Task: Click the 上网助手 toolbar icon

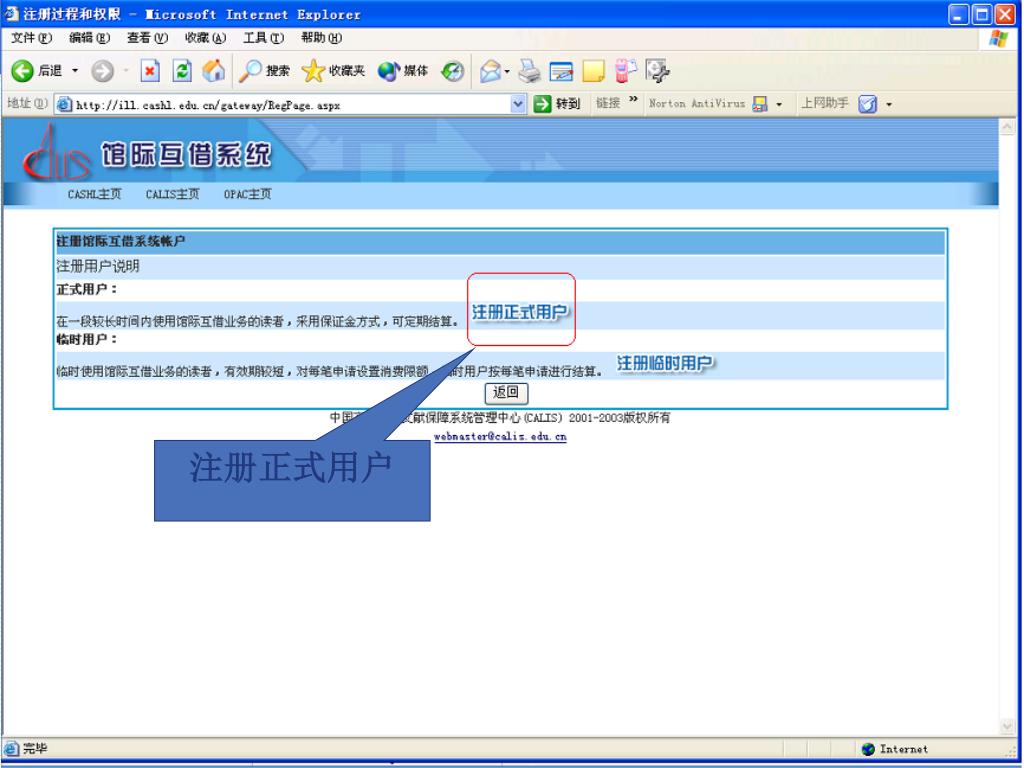Action: click(x=867, y=104)
